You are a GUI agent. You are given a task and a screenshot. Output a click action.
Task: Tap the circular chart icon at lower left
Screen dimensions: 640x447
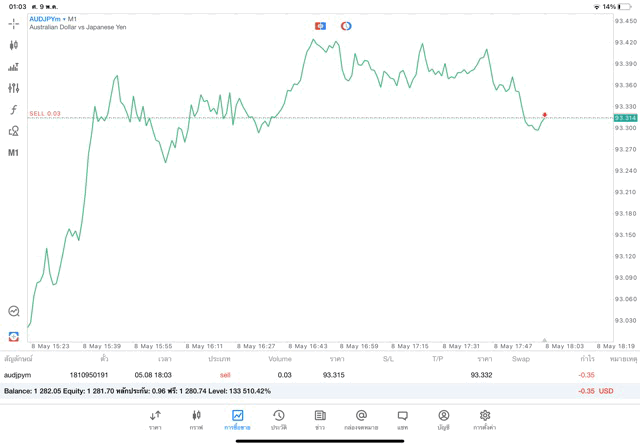pos(13,312)
